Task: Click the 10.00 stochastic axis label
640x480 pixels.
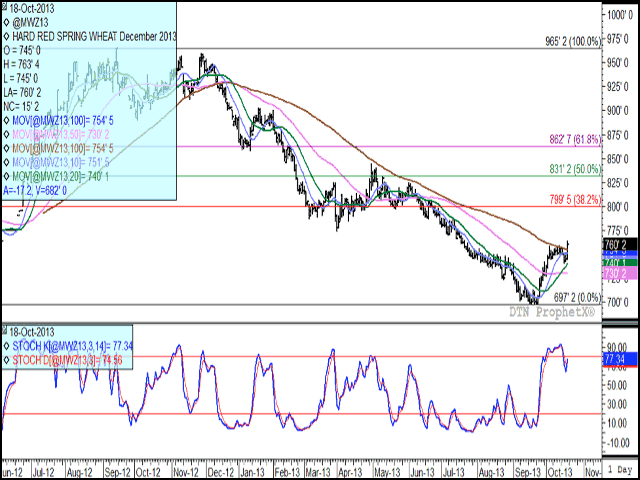Action: click(x=617, y=423)
